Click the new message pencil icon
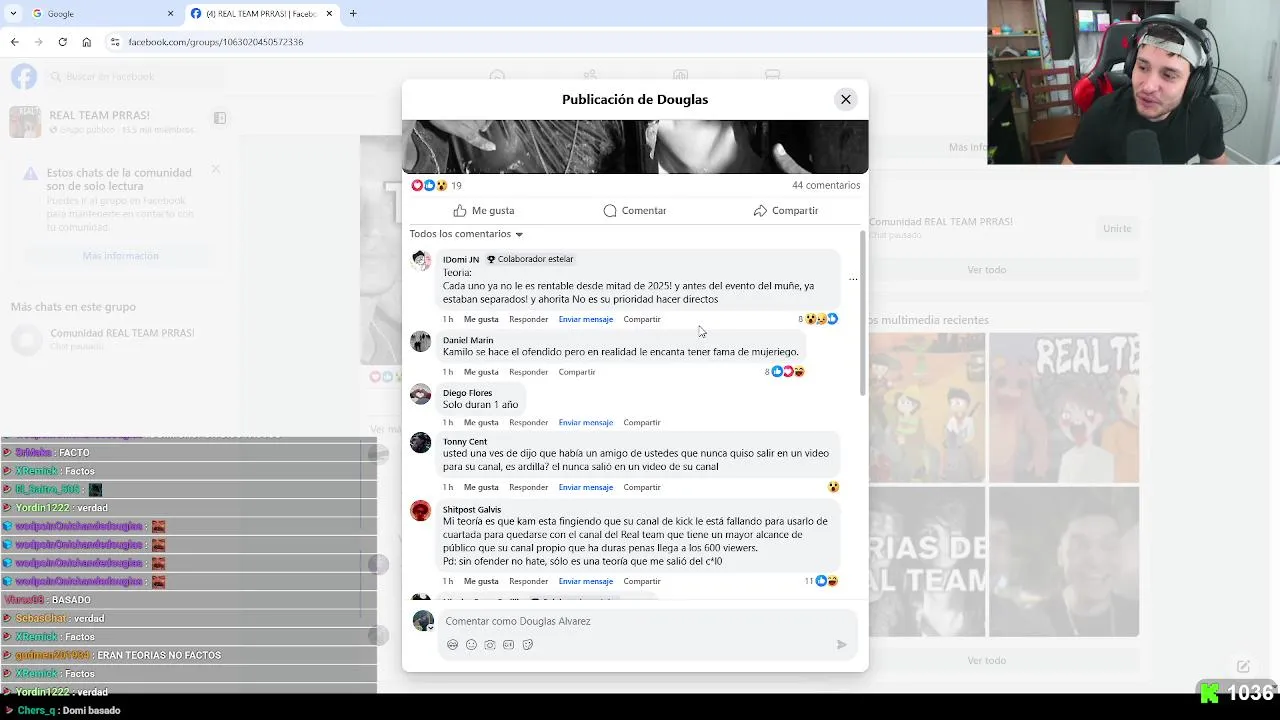Viewport: 1280px width, 720px height. pos(1243,666)
